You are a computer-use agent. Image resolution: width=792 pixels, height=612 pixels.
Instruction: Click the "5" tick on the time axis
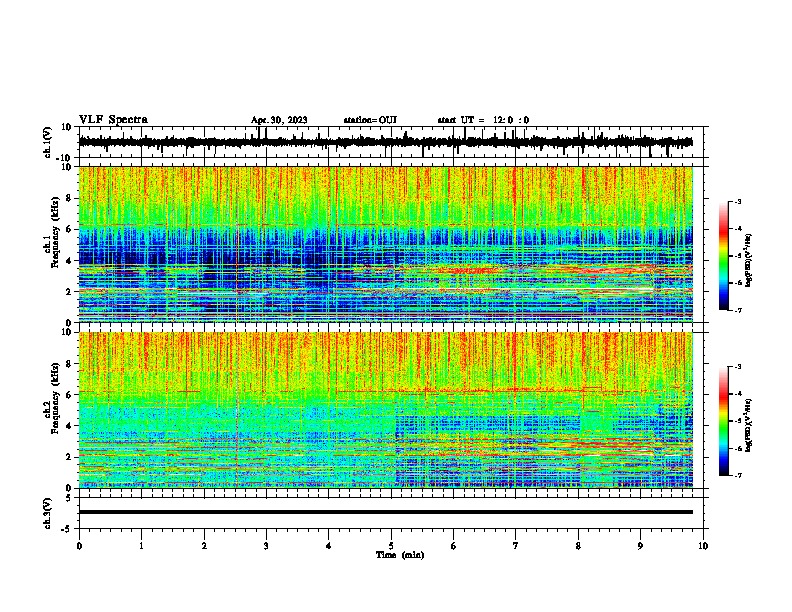point(391,546)
